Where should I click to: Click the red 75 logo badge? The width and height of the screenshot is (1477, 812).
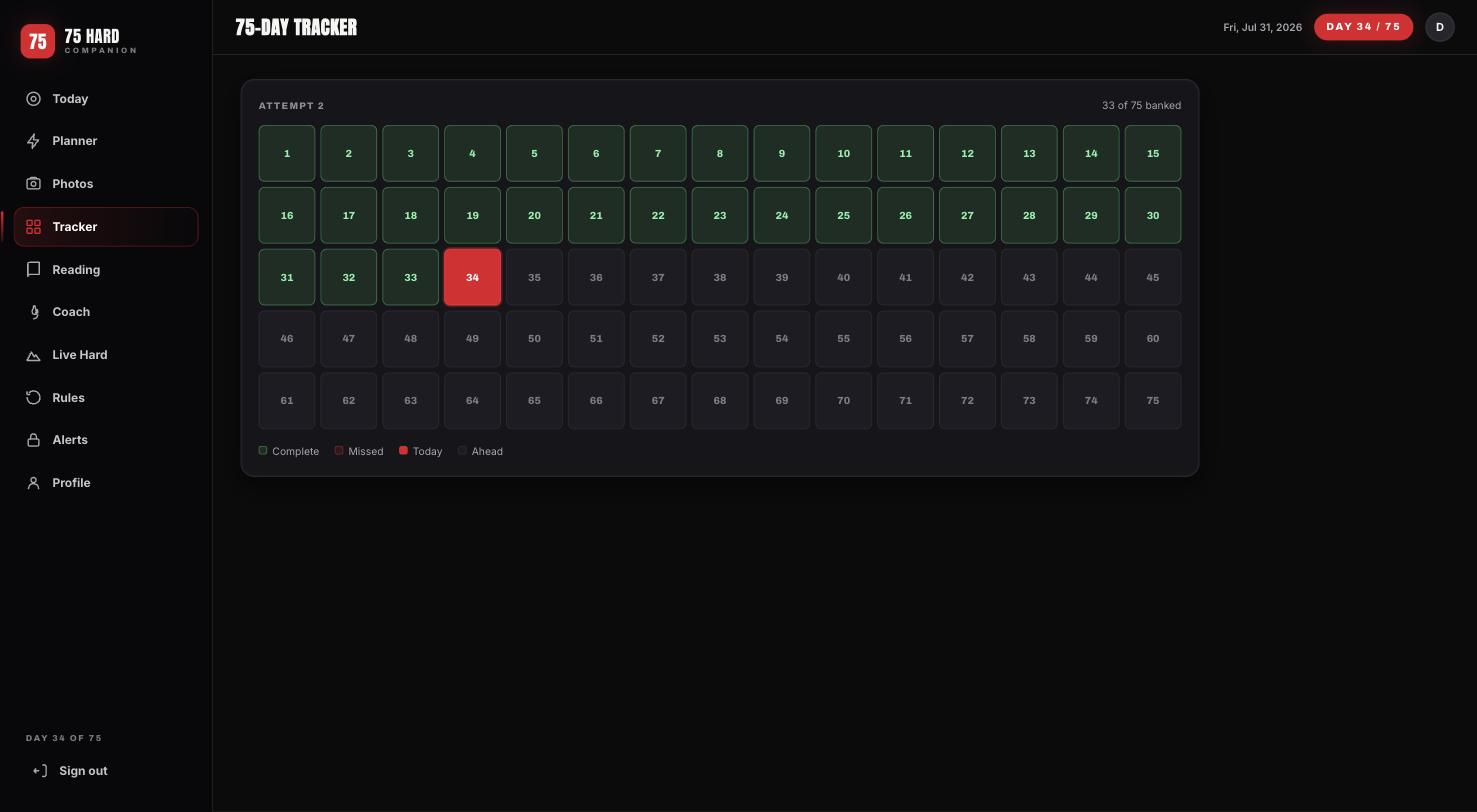(x=38, y=41)
